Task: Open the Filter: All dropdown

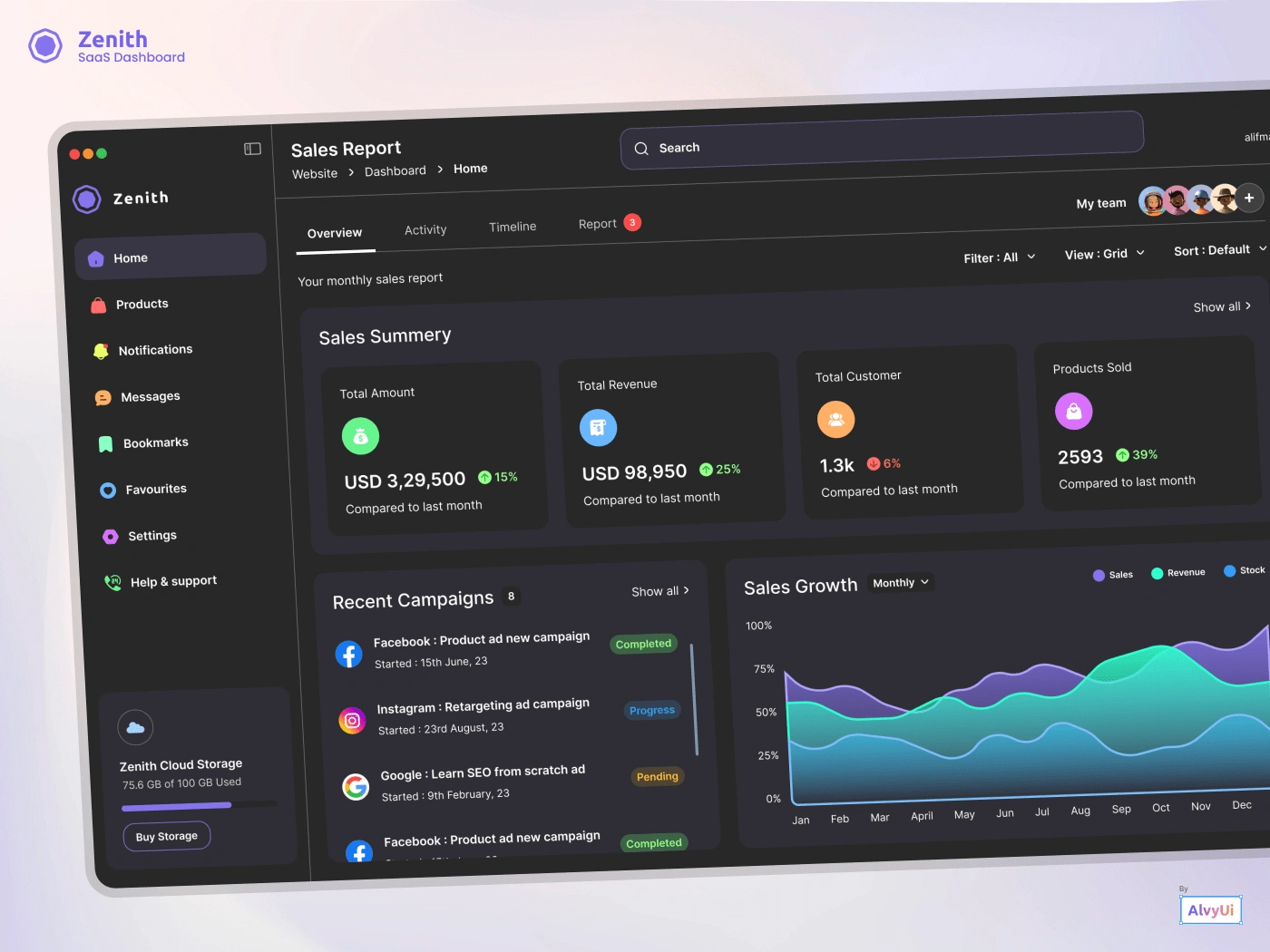Action: (1000, 257)
